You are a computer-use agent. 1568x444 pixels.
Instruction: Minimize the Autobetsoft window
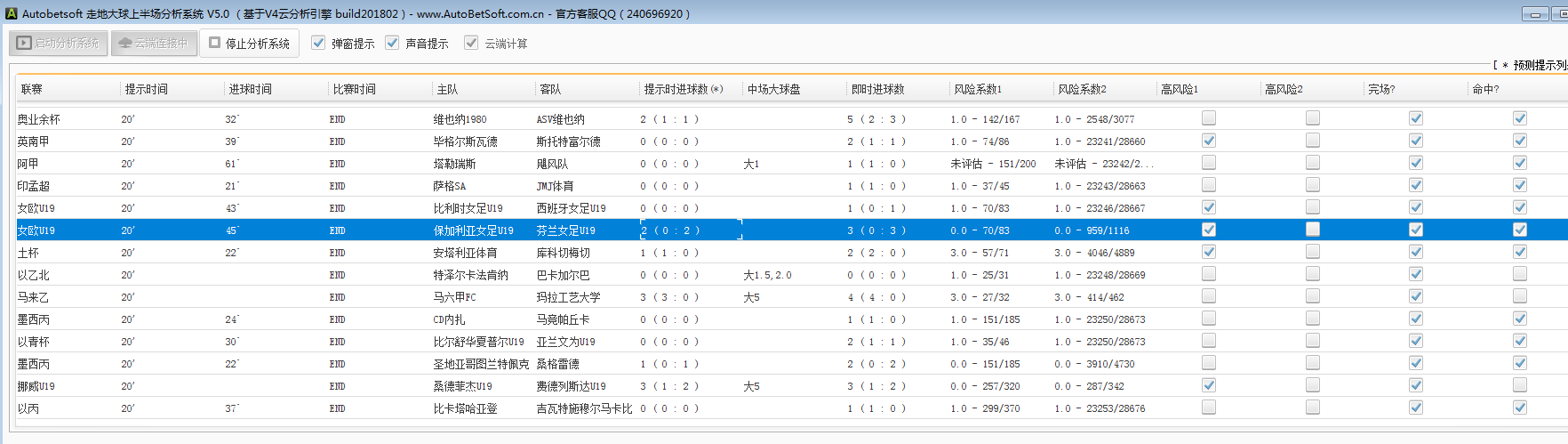(1535, 14)
